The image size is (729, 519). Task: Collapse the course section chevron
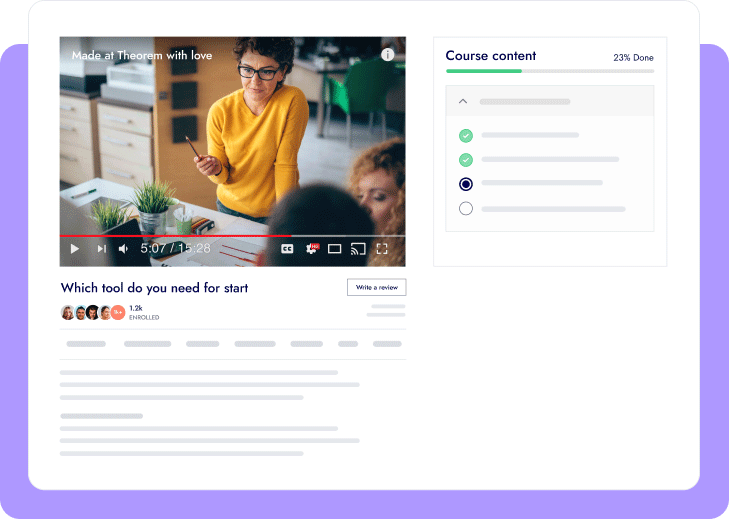tap(463, 101)
